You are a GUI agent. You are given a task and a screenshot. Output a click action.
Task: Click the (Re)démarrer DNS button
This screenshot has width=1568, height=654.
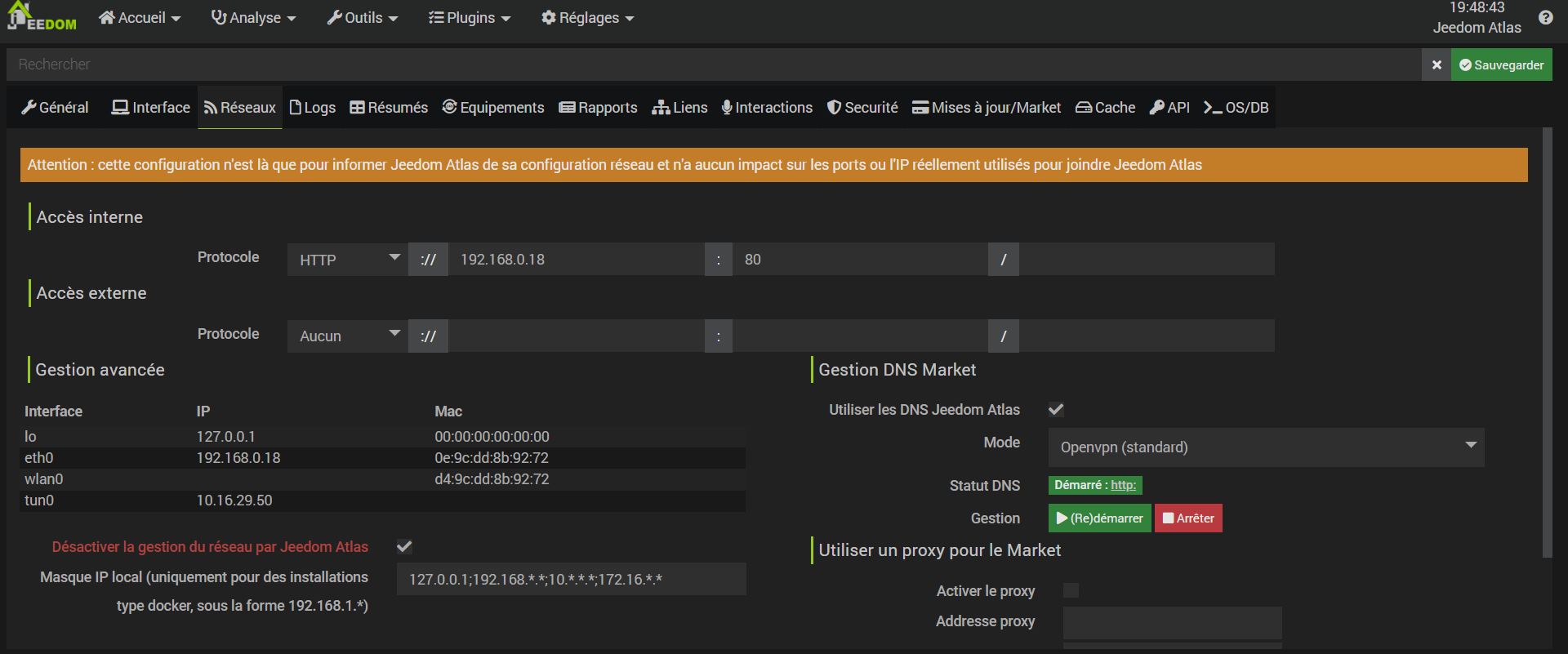point(1100,518)
